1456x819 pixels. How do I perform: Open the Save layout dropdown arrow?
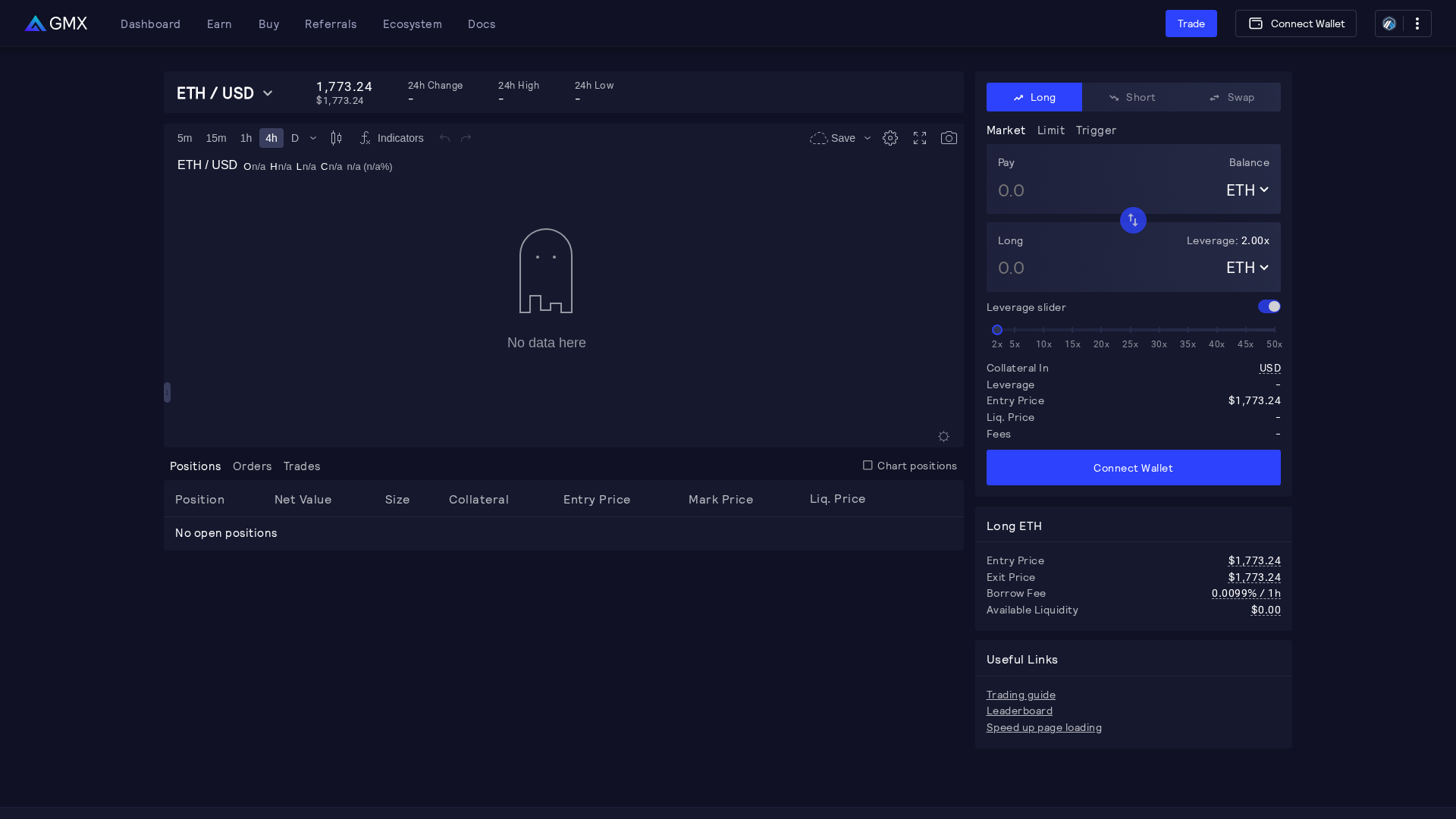(868, 138)
